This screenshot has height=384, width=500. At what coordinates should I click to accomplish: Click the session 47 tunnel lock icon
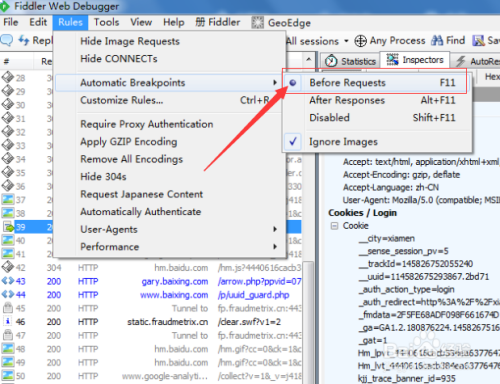pyautogui.click(x=7, y=335)
